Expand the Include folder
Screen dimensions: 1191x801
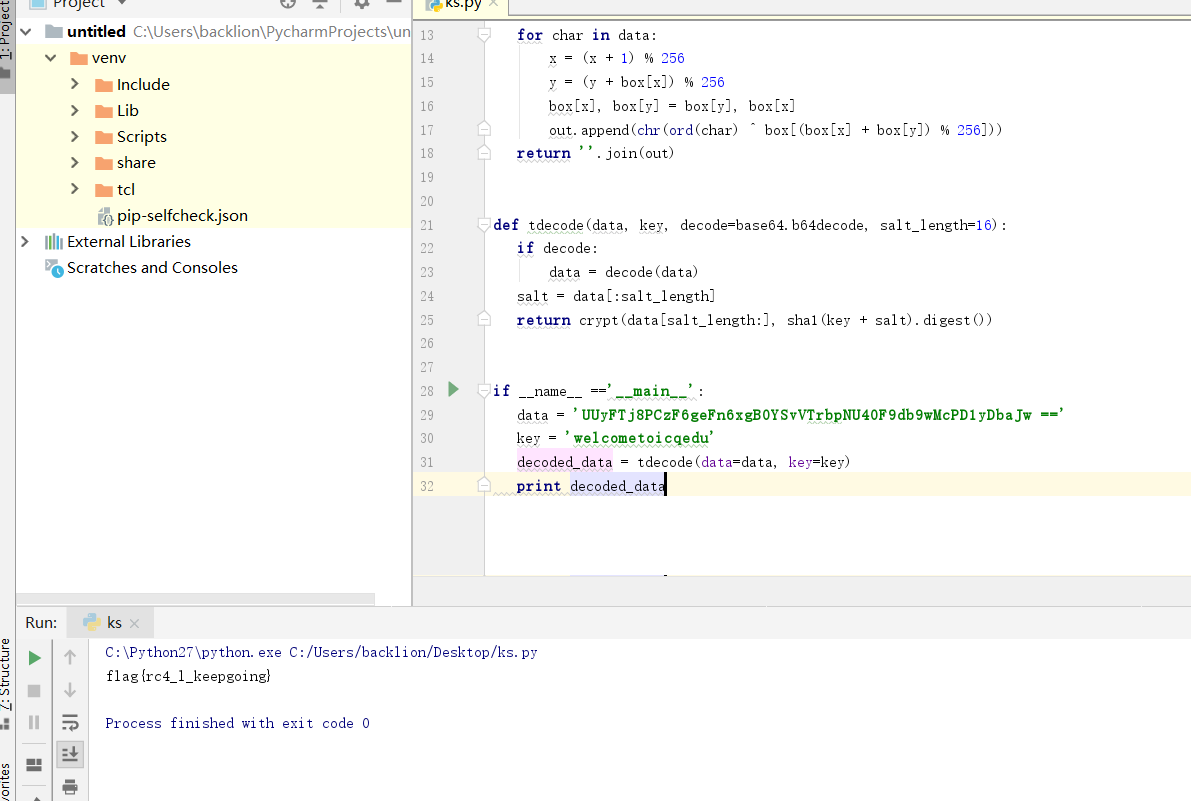[74, 84]
